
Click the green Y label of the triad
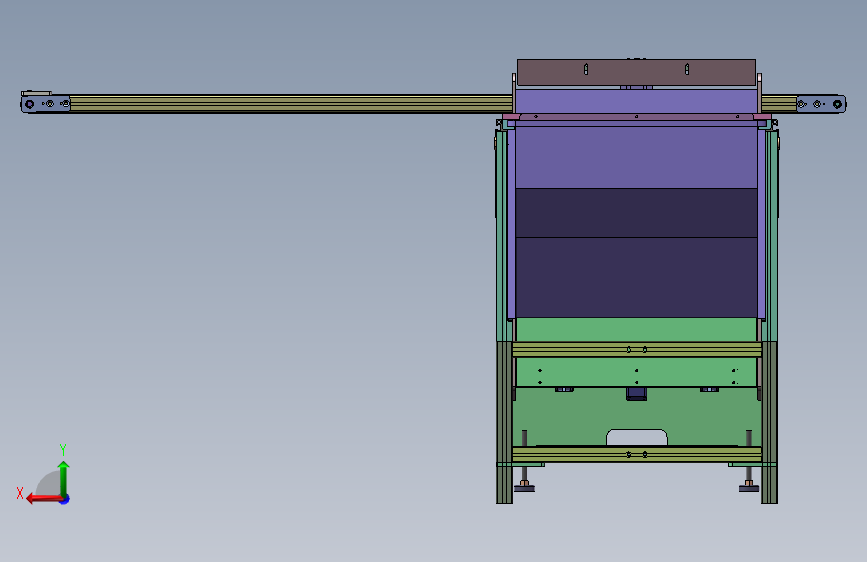tap(63, 449)
